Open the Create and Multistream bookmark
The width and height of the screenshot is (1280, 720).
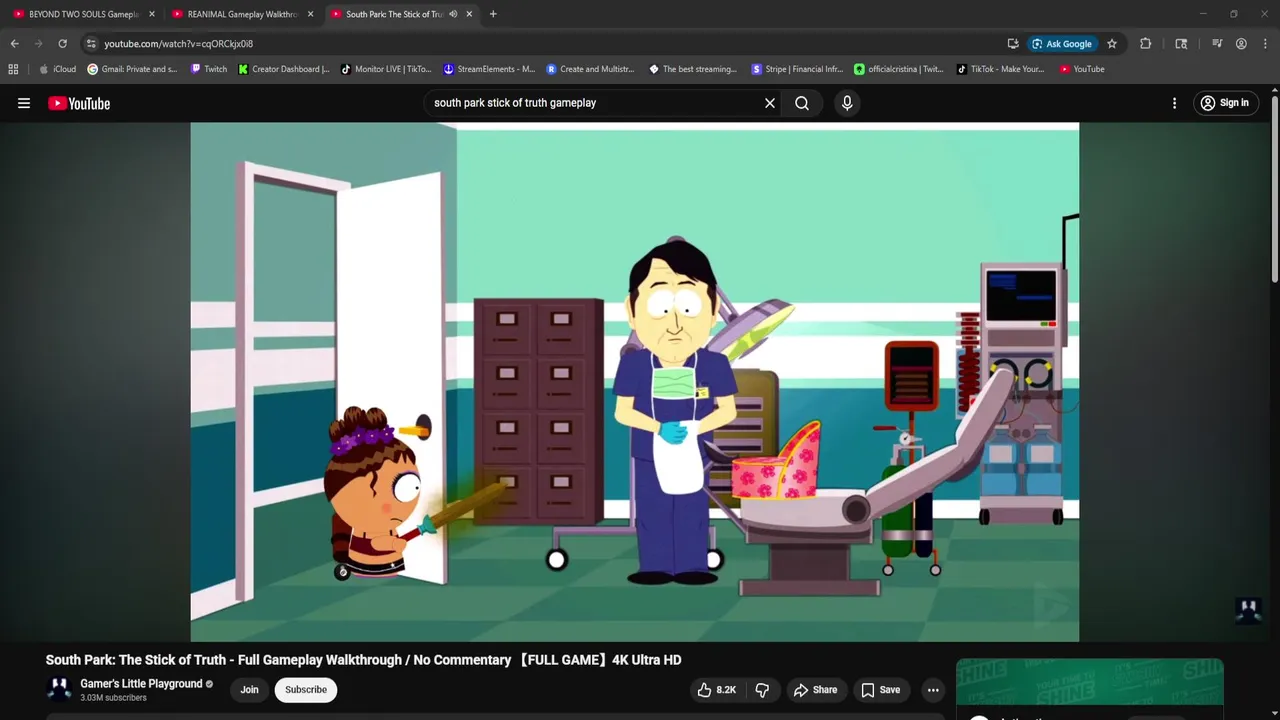click(x=590, y=69)
